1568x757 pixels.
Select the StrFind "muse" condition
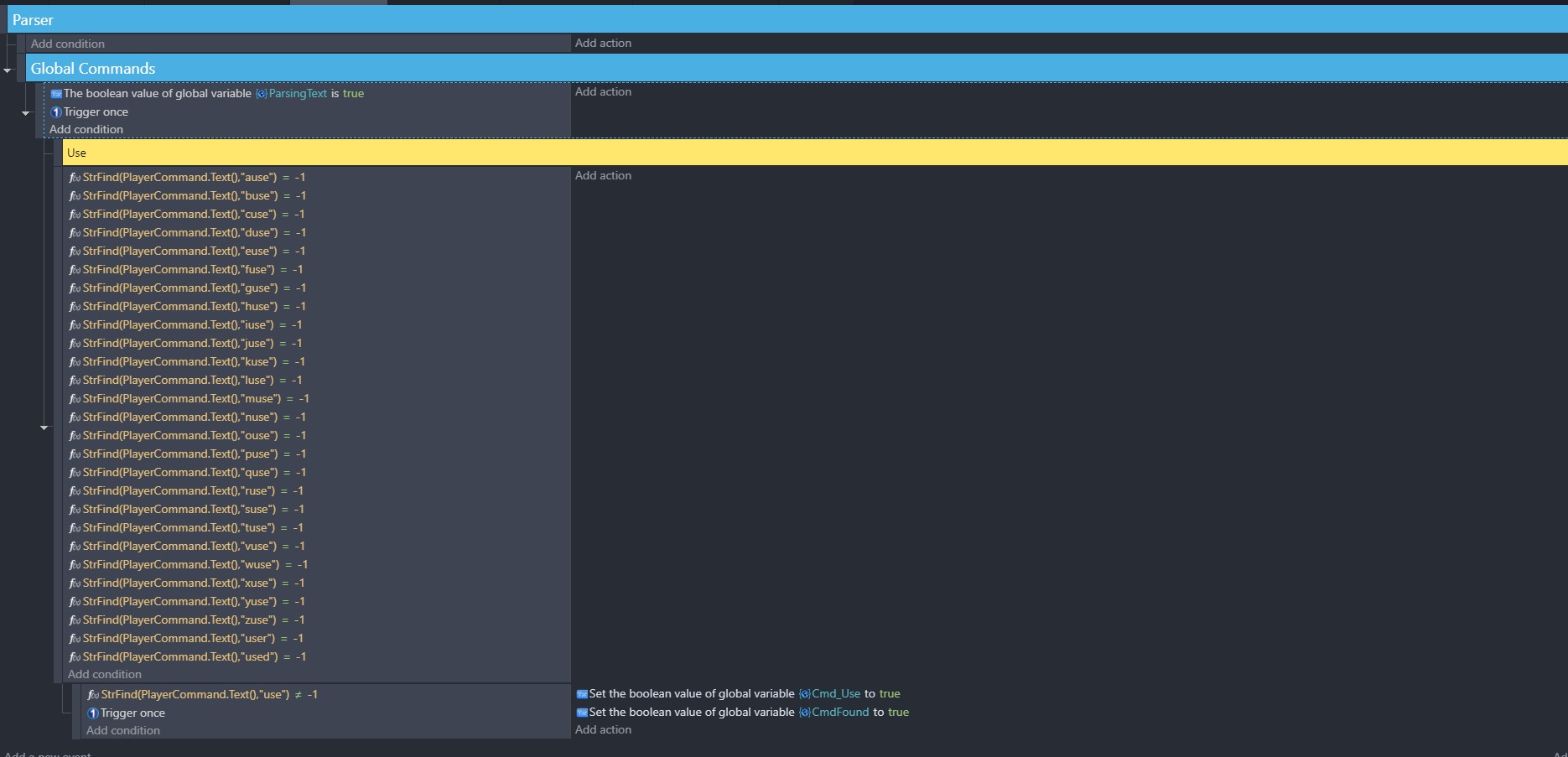189,399
